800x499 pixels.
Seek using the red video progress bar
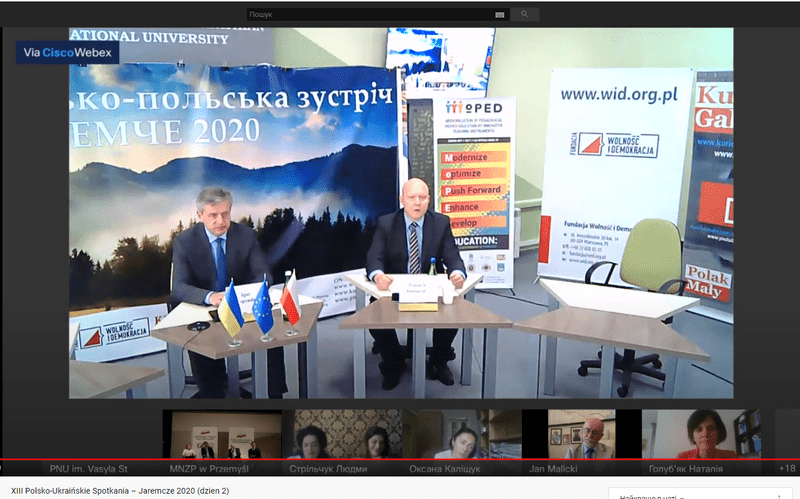(x=400, y=460)
